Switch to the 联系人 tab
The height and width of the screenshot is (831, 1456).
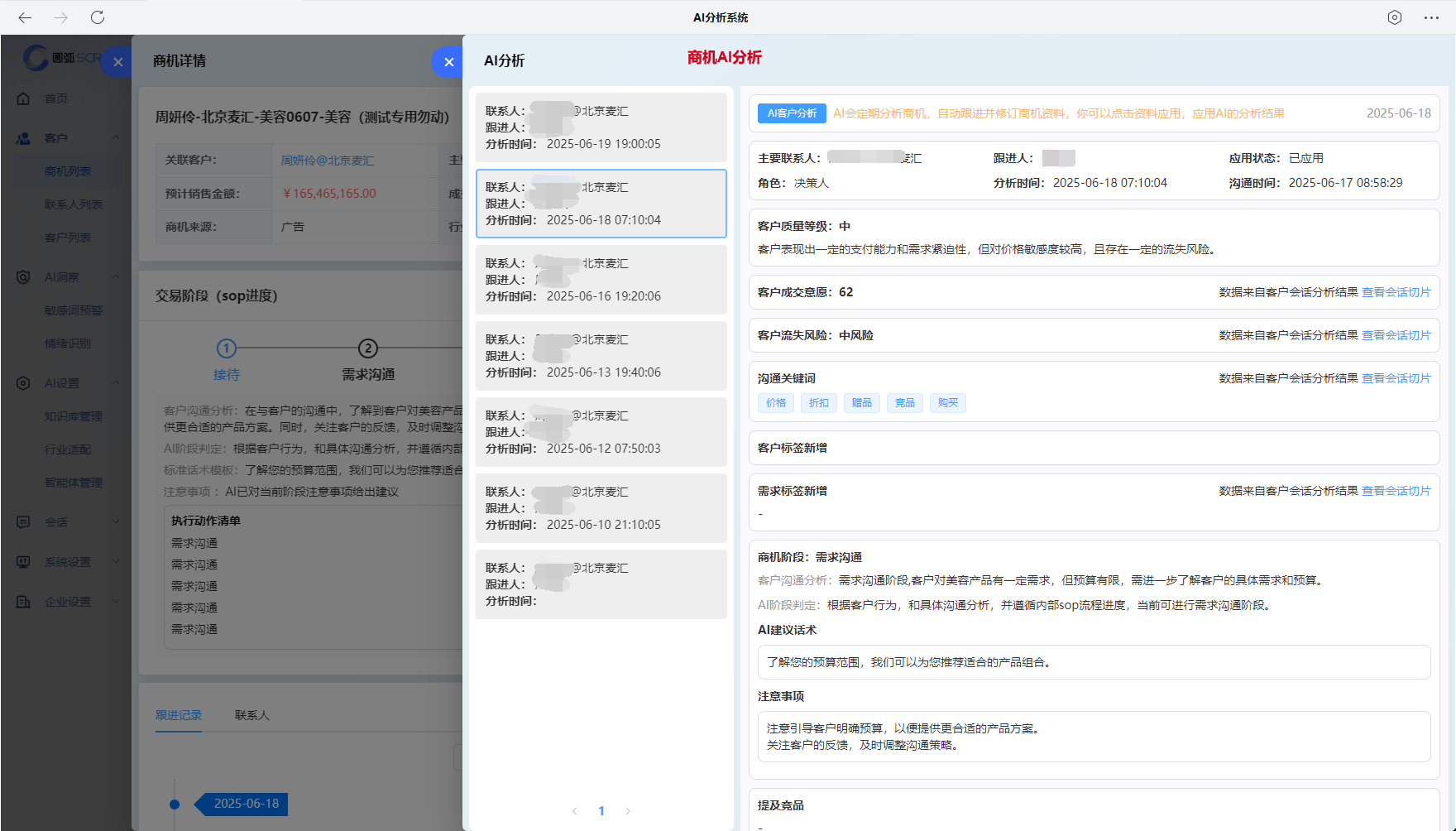[x=252, y=715]
